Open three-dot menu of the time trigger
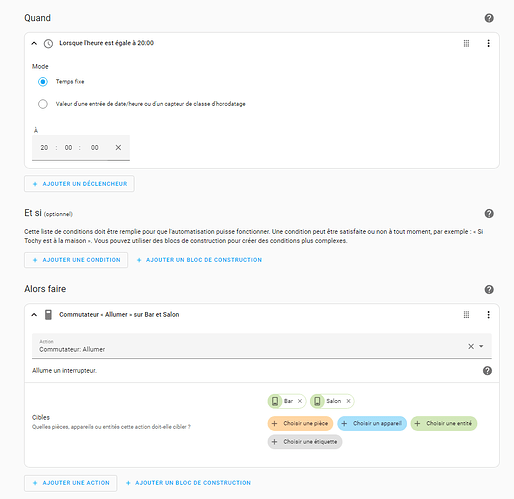 [x=488, y=43]
